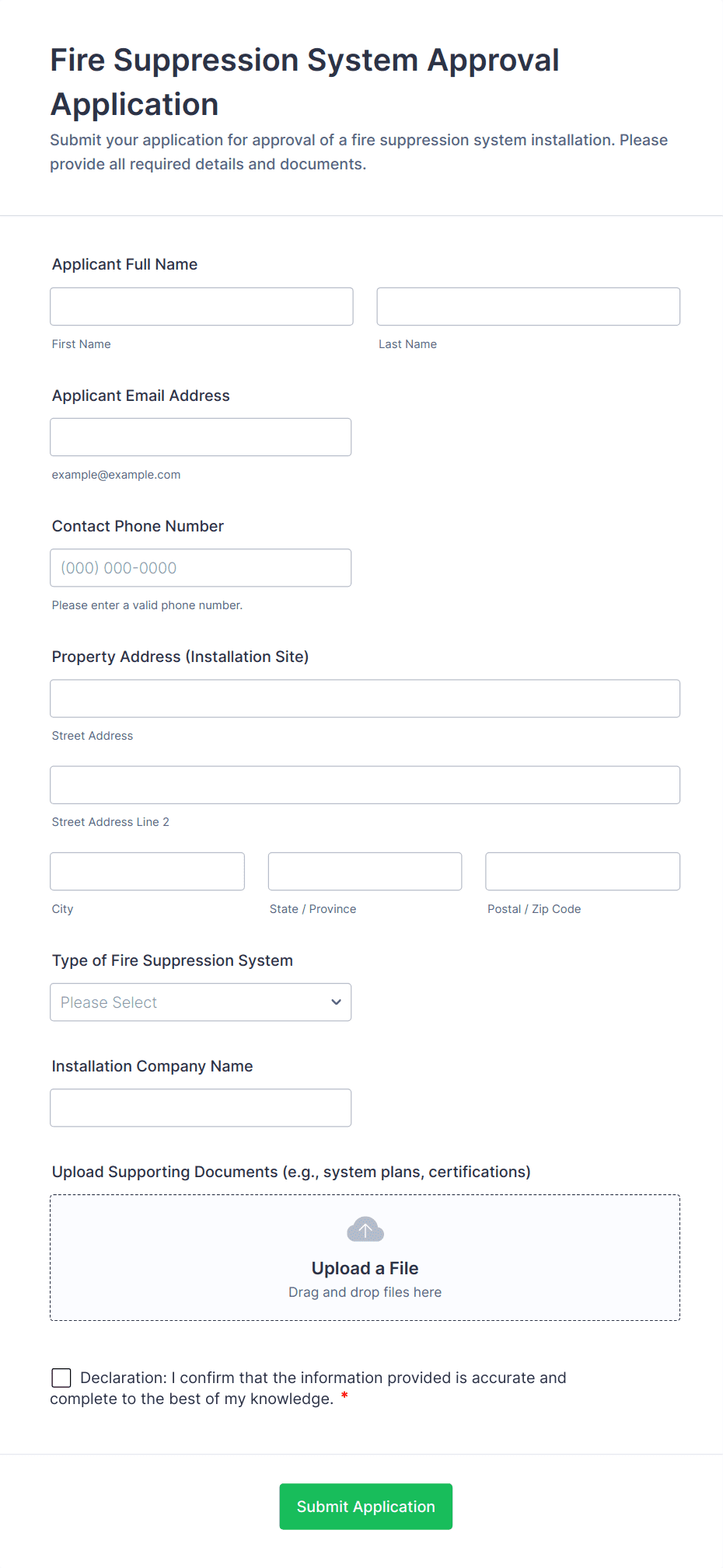
Task: Open the Type of Fire Suppression System dropdown
Action: click(x=200, y=1002)
